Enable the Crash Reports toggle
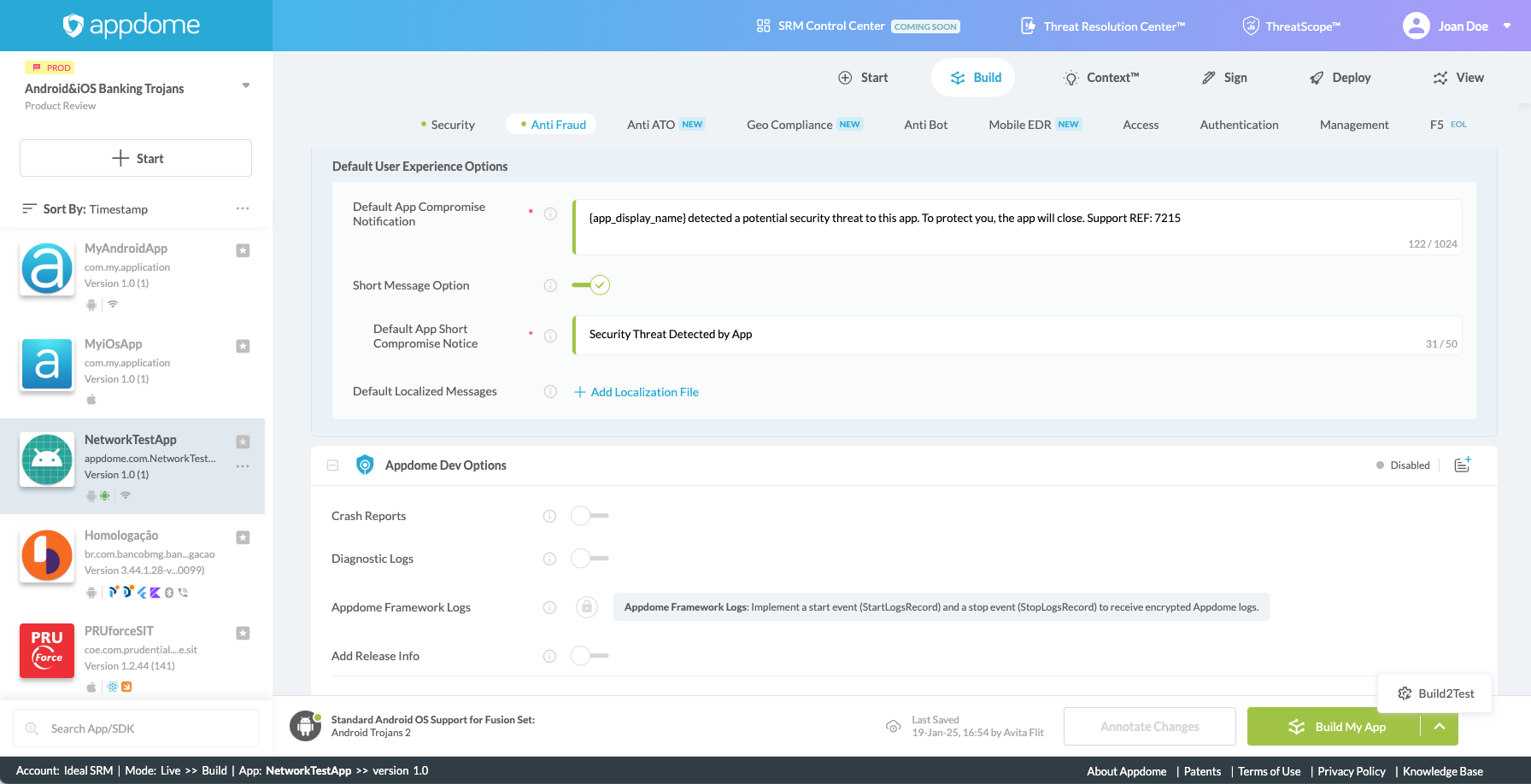Image resolution: width=1531 pixels, height=784 pixels. click(x=590, y=515)
